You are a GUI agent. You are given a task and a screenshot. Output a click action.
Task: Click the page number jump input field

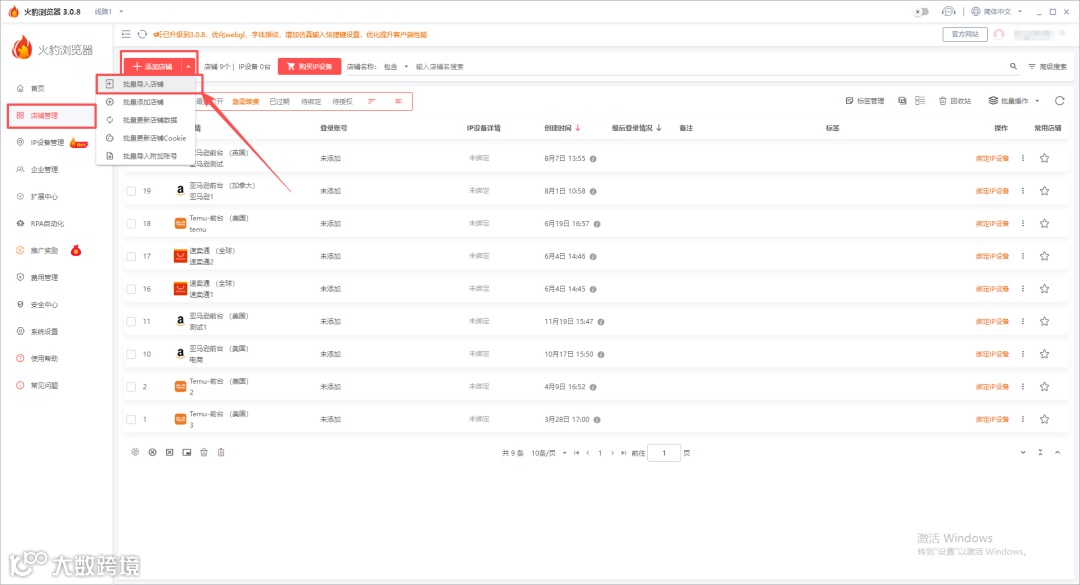[x=664, y=453]
